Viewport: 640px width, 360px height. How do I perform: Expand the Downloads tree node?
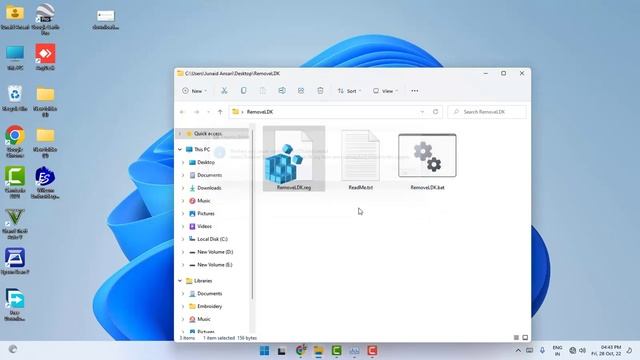click(x=183, y=188)
